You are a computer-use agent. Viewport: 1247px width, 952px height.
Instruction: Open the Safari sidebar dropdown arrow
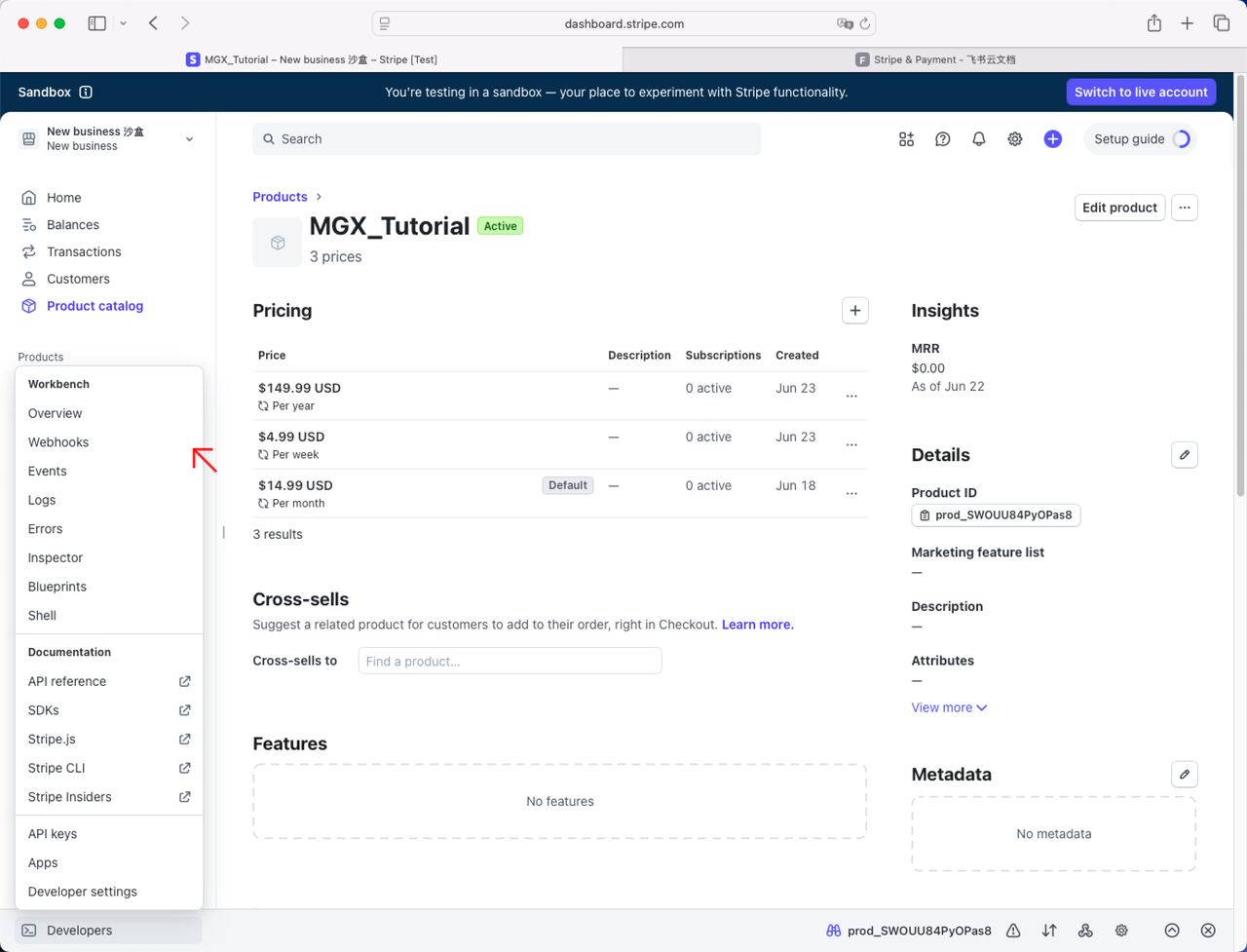pyautogui.click(x=124, y=23)
